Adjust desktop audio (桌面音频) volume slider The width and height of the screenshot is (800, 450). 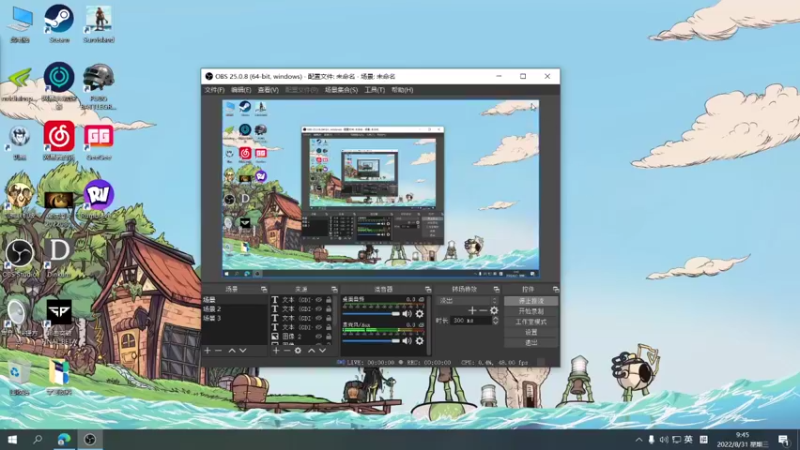click(371, 314)
